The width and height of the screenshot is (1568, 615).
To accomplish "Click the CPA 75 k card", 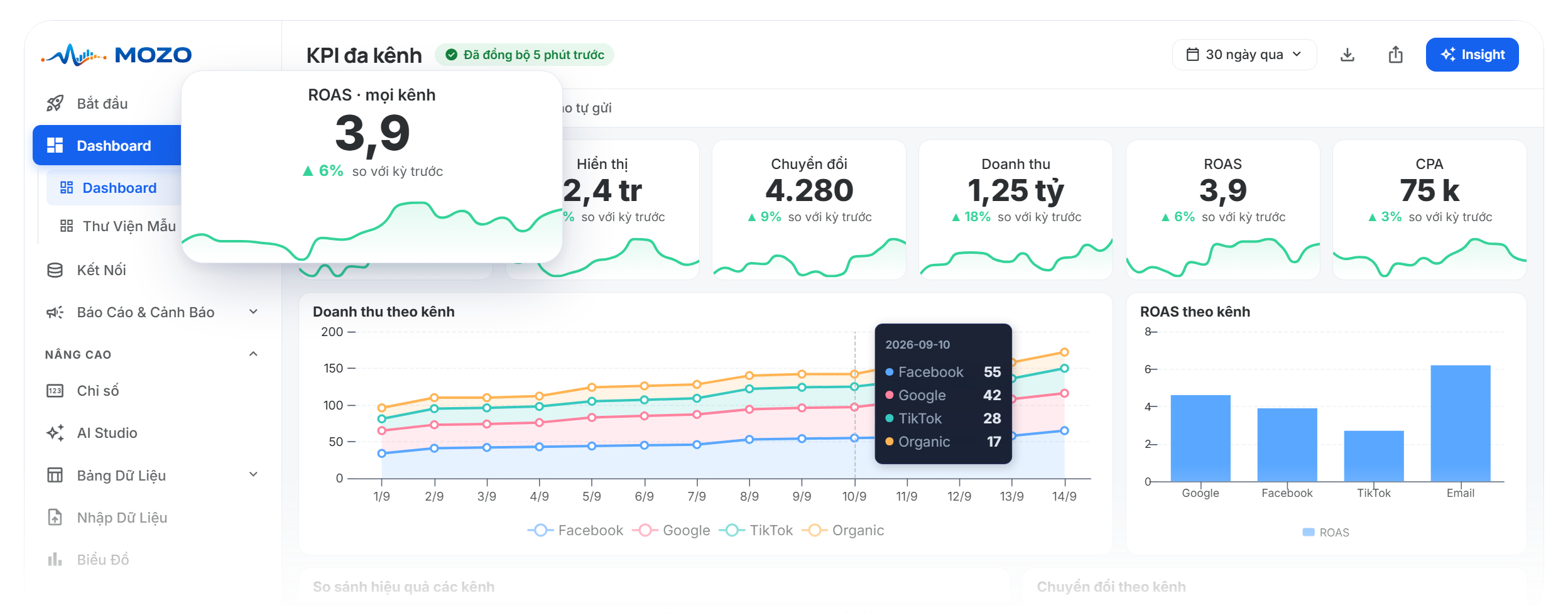I will [1430, 210].
